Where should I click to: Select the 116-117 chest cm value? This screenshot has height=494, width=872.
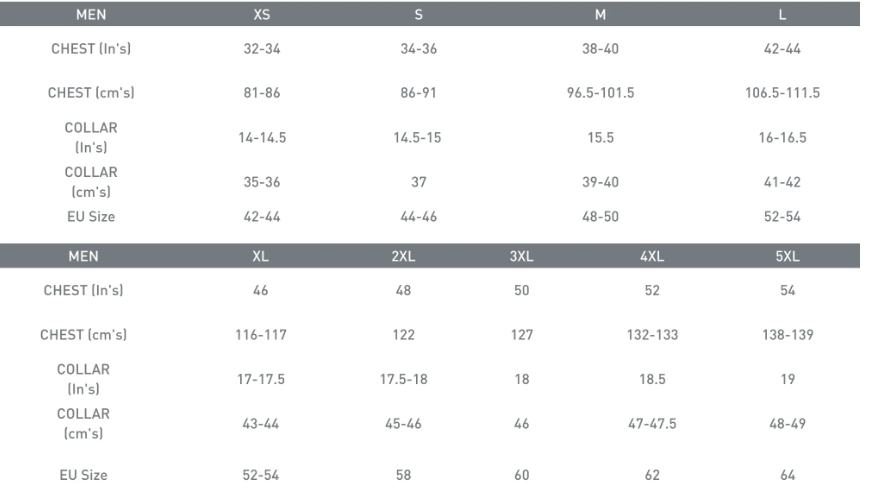(261, 335)
